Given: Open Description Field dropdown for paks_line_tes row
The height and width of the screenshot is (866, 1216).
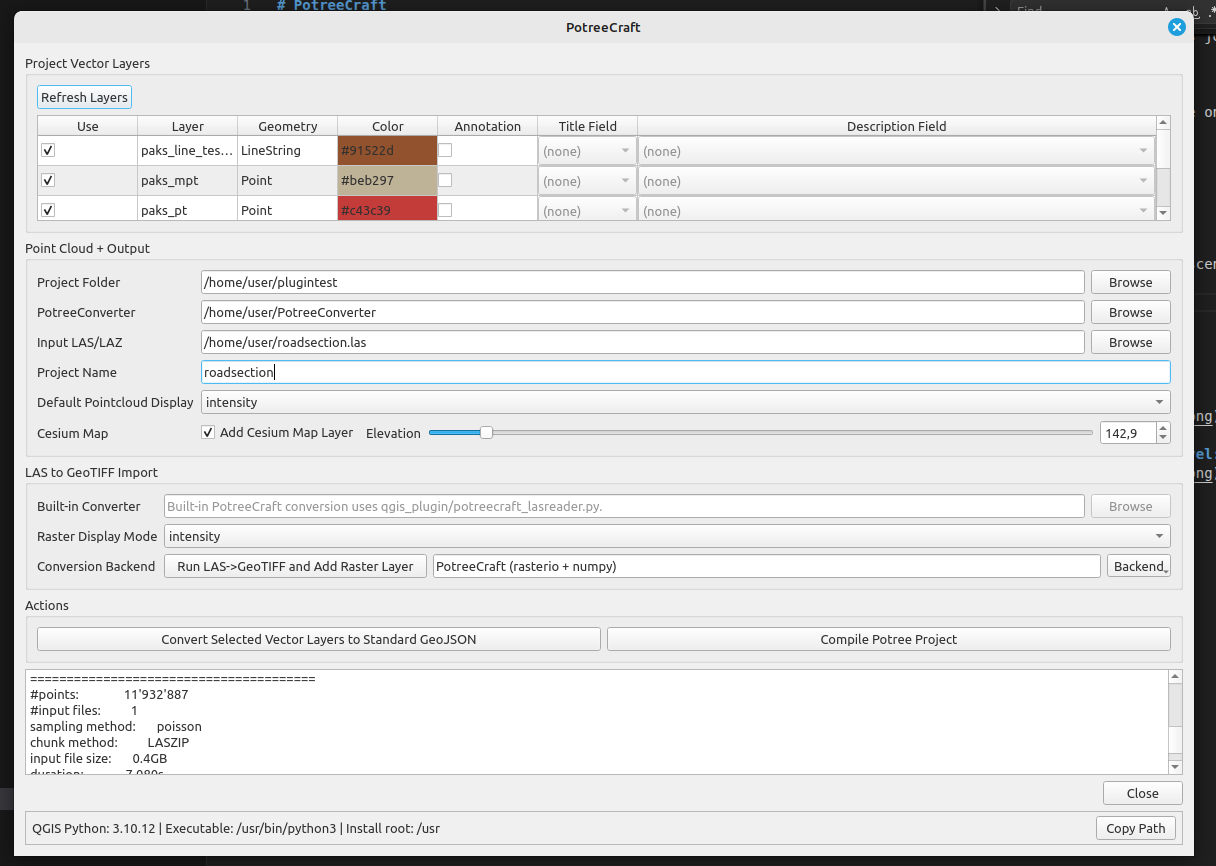Looking at the screenshot, I should pyautogui.click(x=896, y=151).
